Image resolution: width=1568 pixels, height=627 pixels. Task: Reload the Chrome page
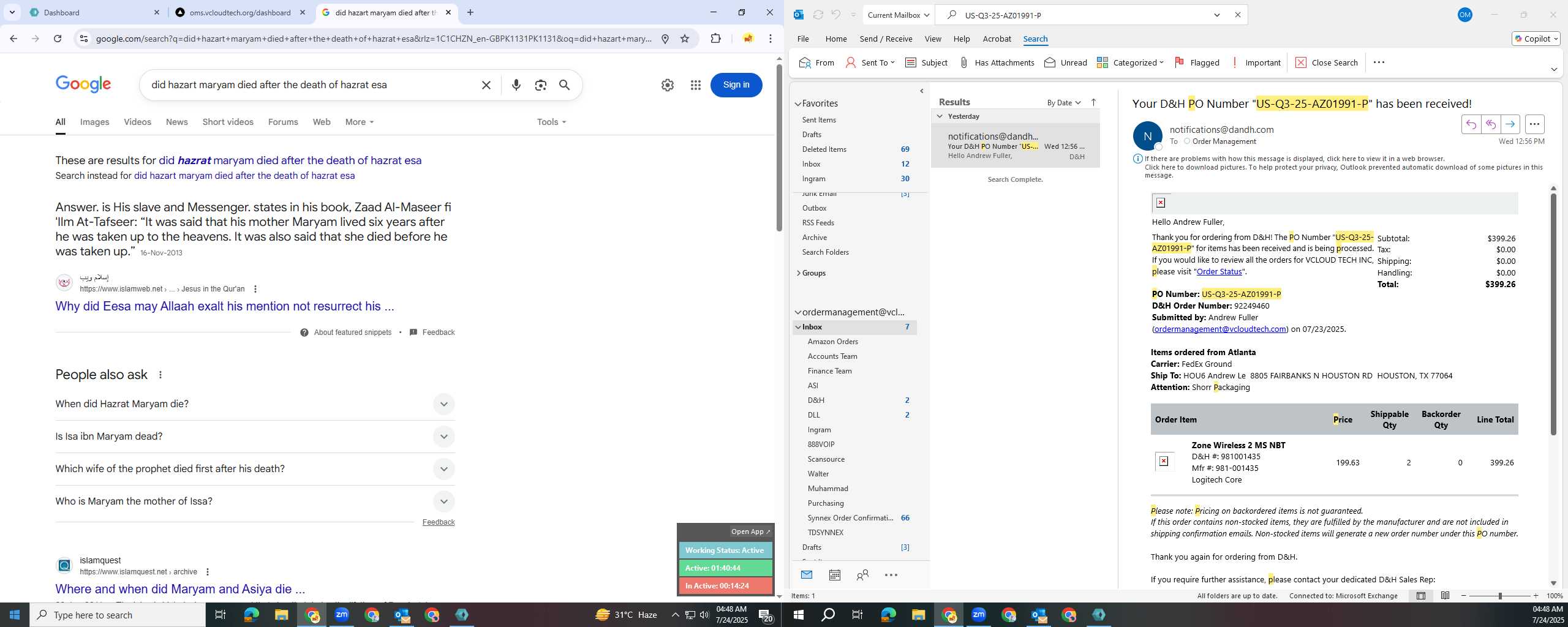tap(58, 39)
